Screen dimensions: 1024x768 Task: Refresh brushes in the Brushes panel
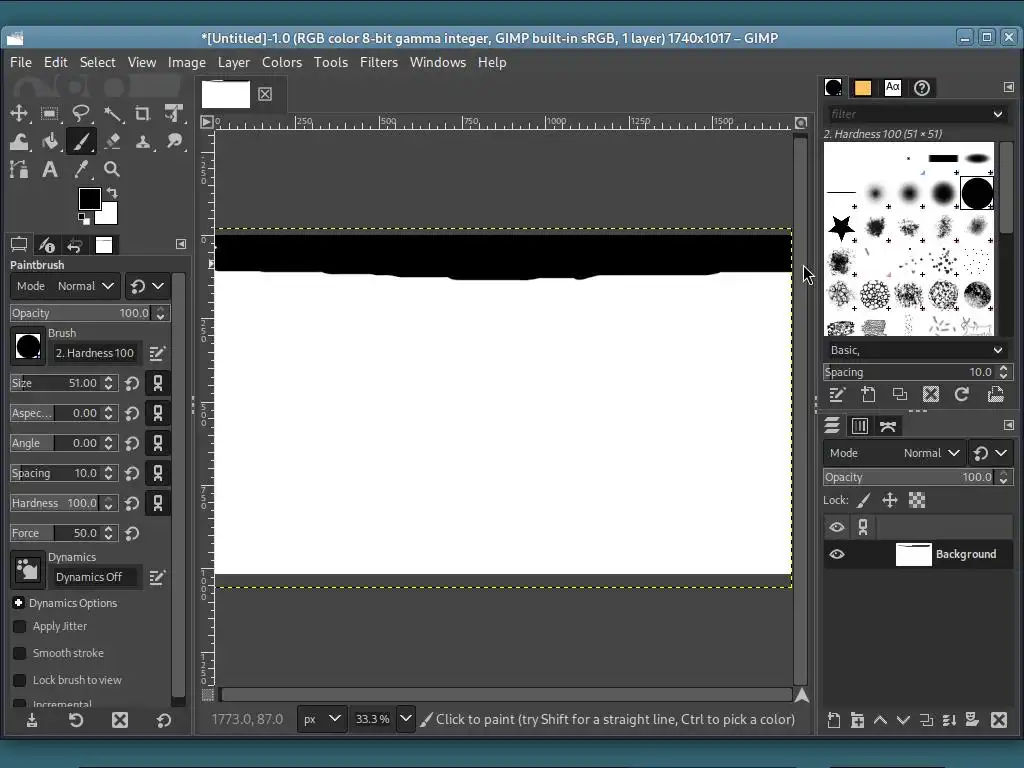(961, 394)
